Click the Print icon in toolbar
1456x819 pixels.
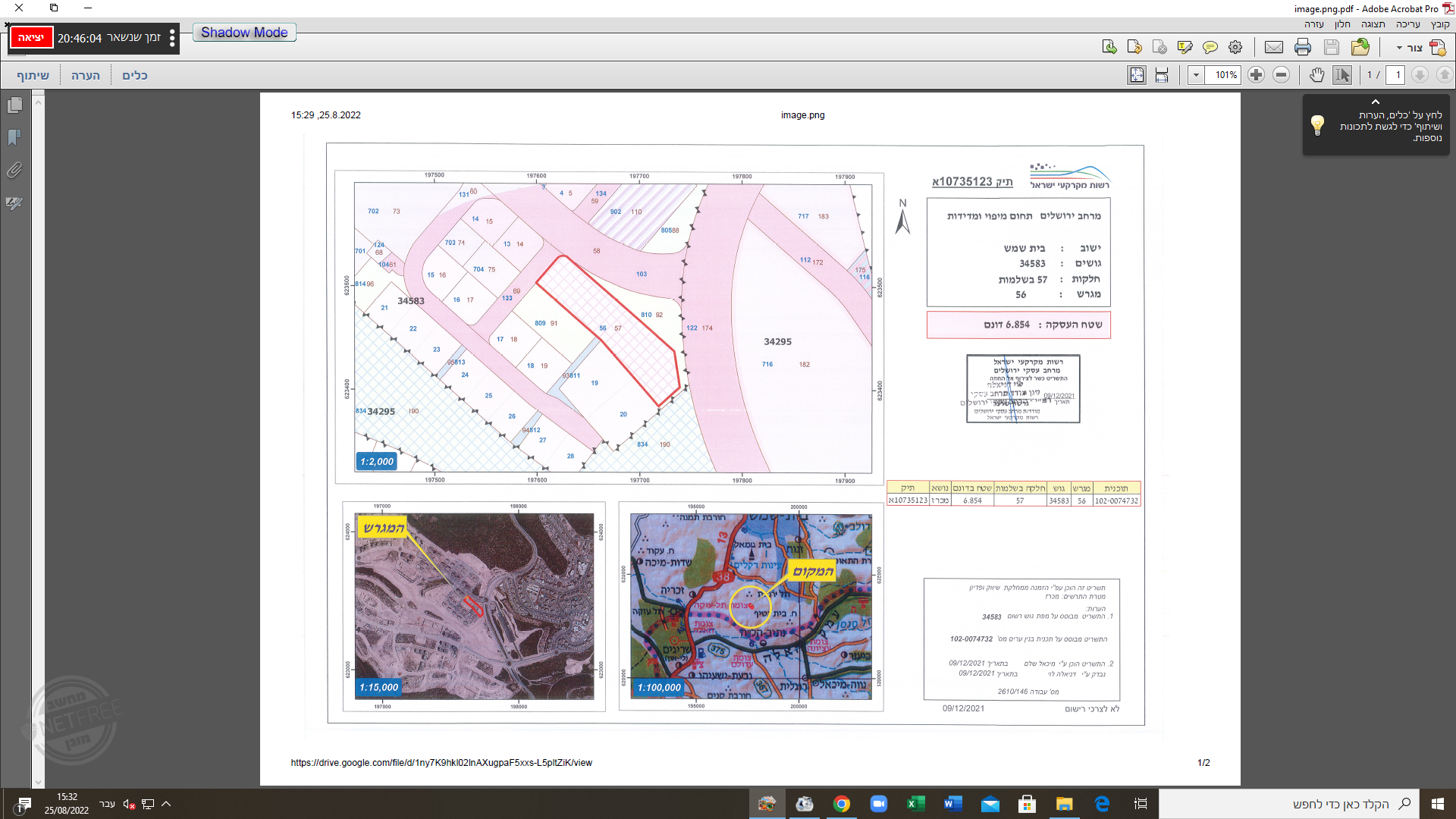click(1303, 48)
